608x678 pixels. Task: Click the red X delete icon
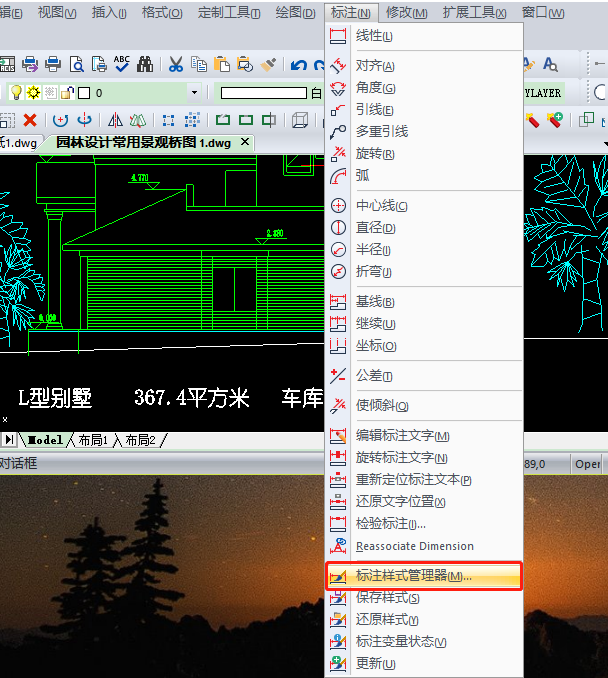click(x=30, y=120)
